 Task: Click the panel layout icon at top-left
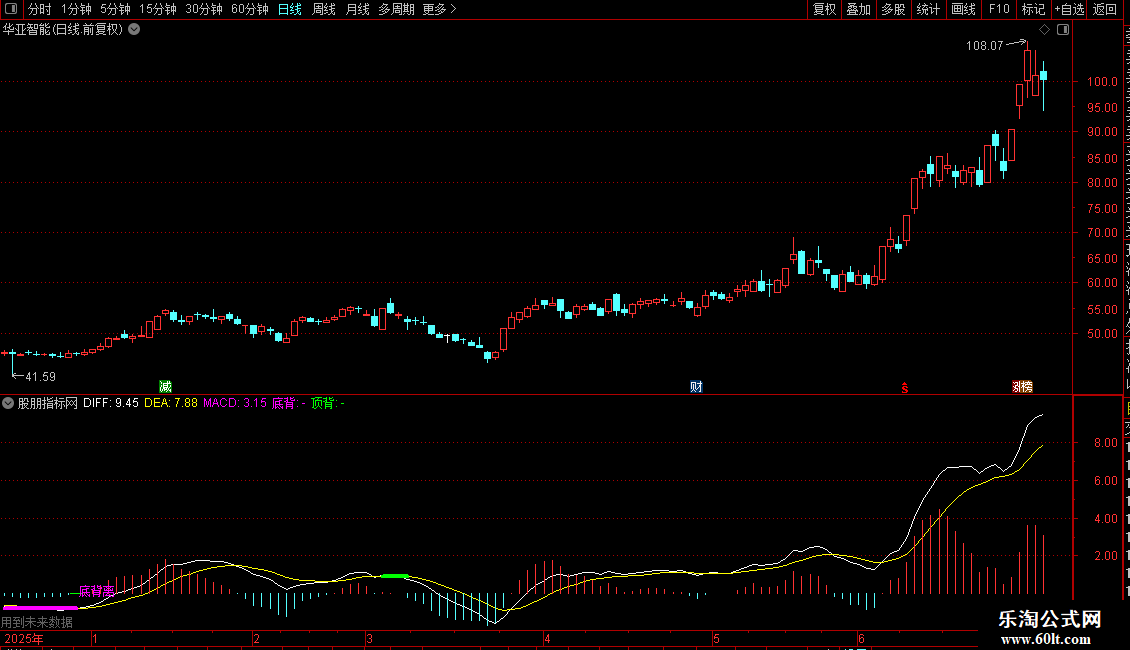(11, 9)
